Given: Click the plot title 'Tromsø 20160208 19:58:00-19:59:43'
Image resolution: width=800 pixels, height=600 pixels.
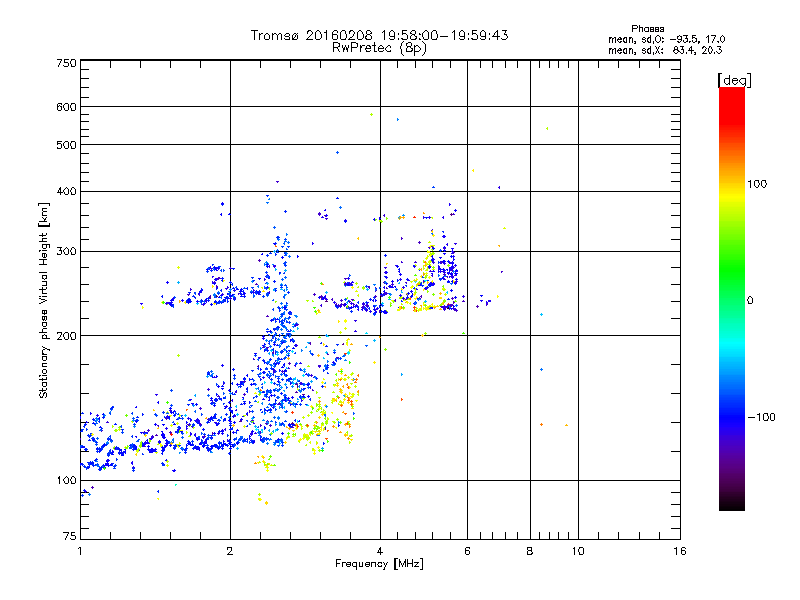Looking at the screenshot, I should (379, 35).
